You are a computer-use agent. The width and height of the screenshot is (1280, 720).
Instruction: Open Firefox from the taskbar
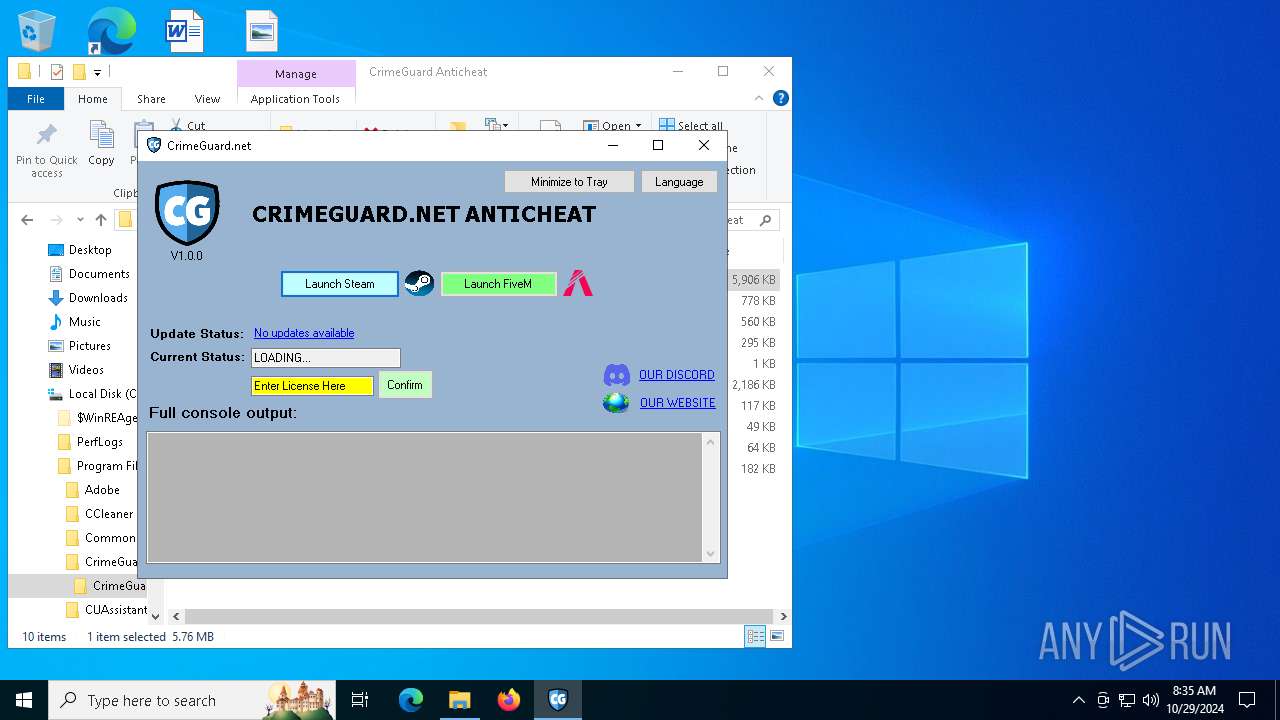pyautogui.click(x=509, y=700)
